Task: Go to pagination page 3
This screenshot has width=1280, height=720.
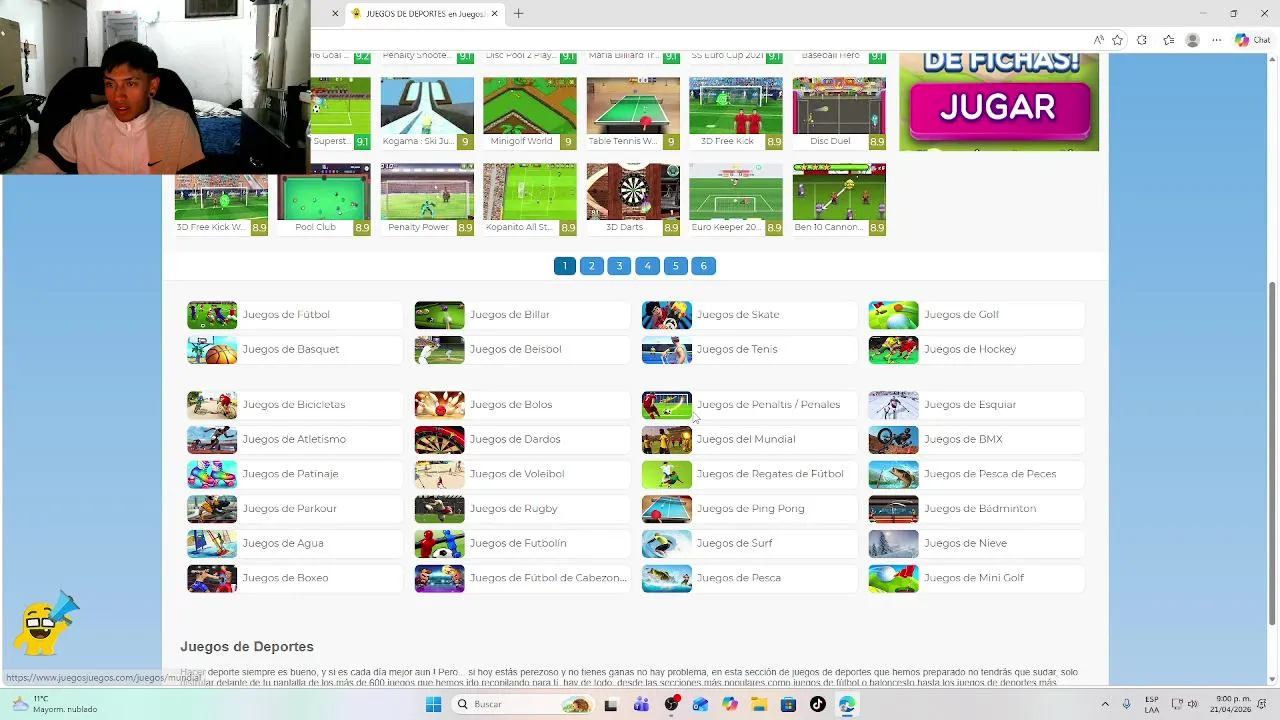Action: pyautogui.click(x=619, y=266)
